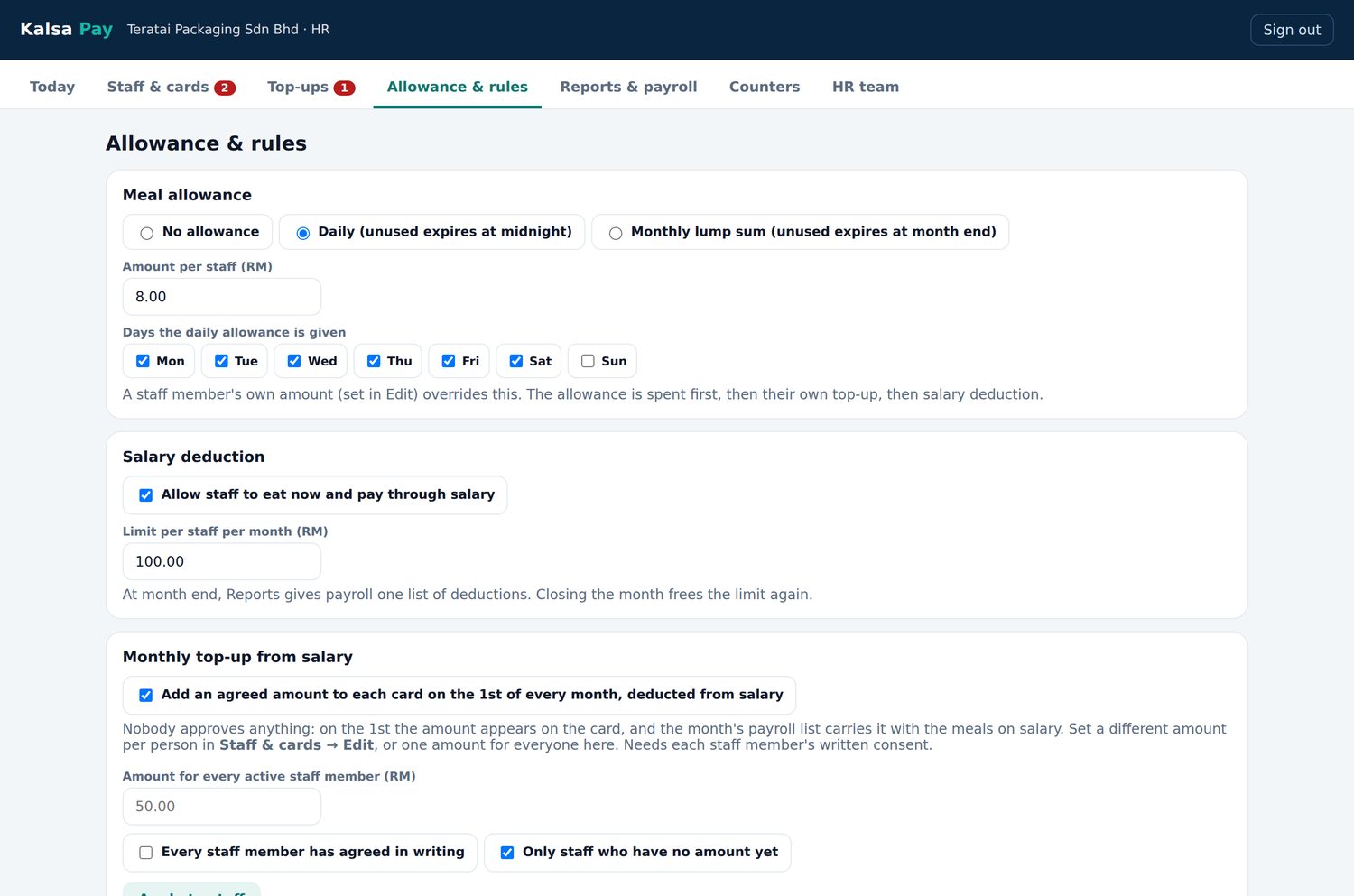Select the Allowance & rules tab
The height and width of the screenshot is (896, 1354).
point(457,87)
